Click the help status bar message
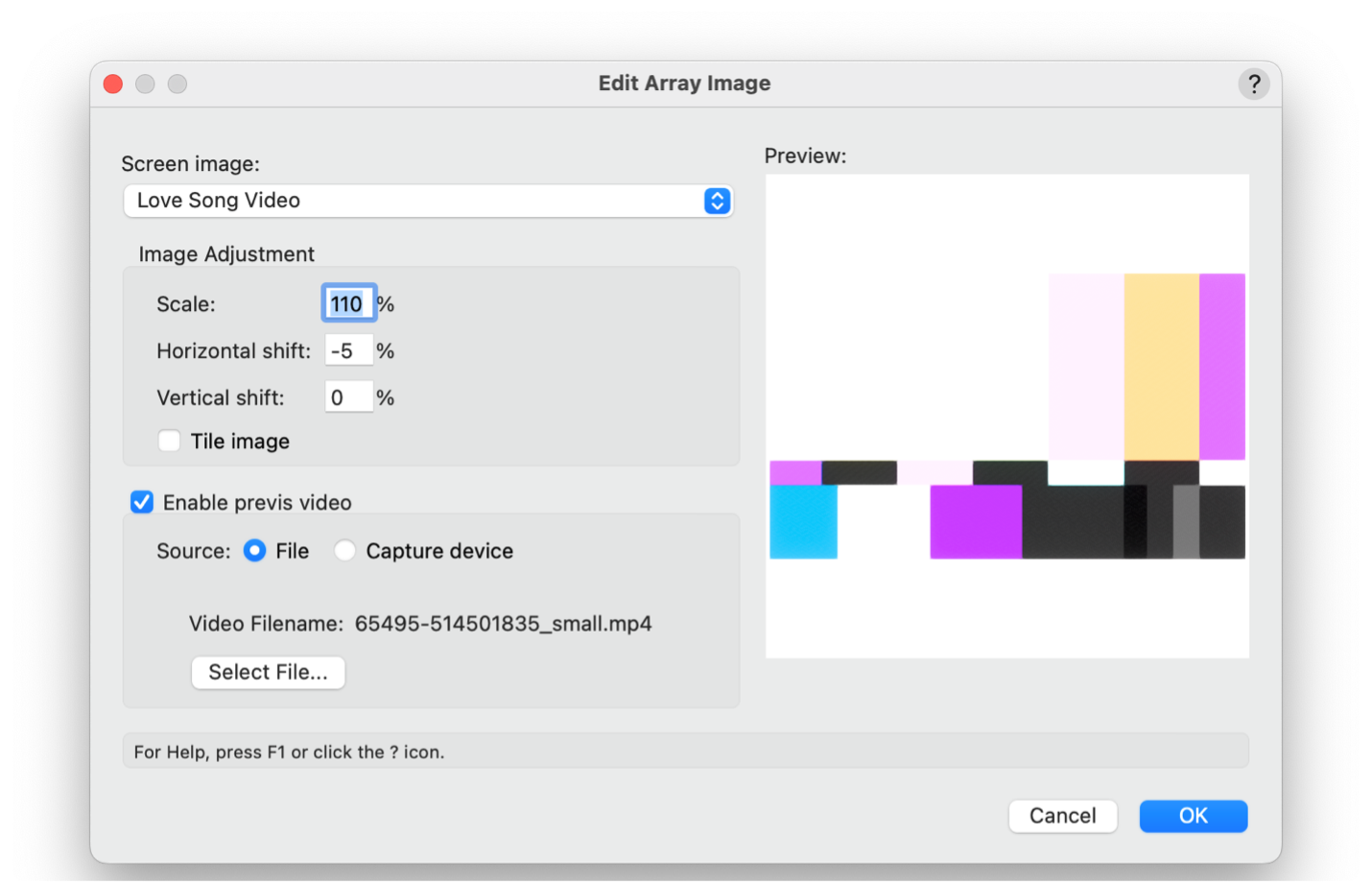The height and width of the screenshot is (885, 1372). (289, 752)
